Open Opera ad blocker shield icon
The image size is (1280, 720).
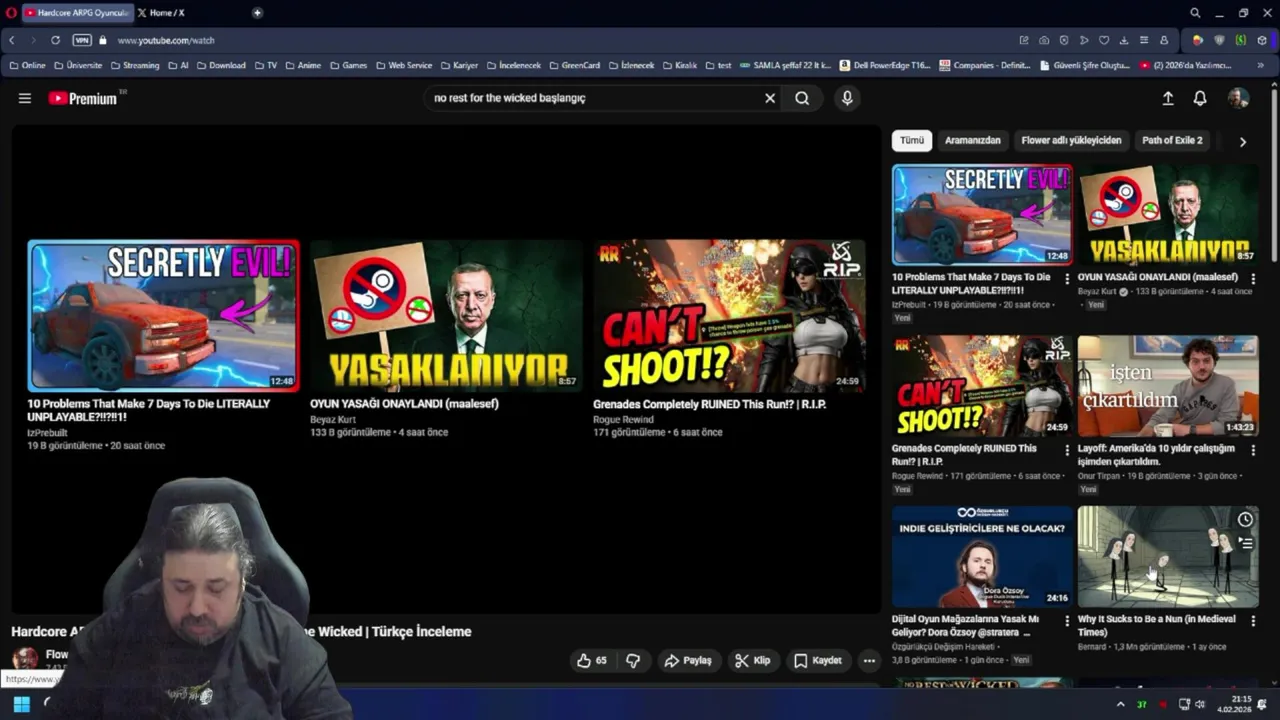tap(1064, 40)
